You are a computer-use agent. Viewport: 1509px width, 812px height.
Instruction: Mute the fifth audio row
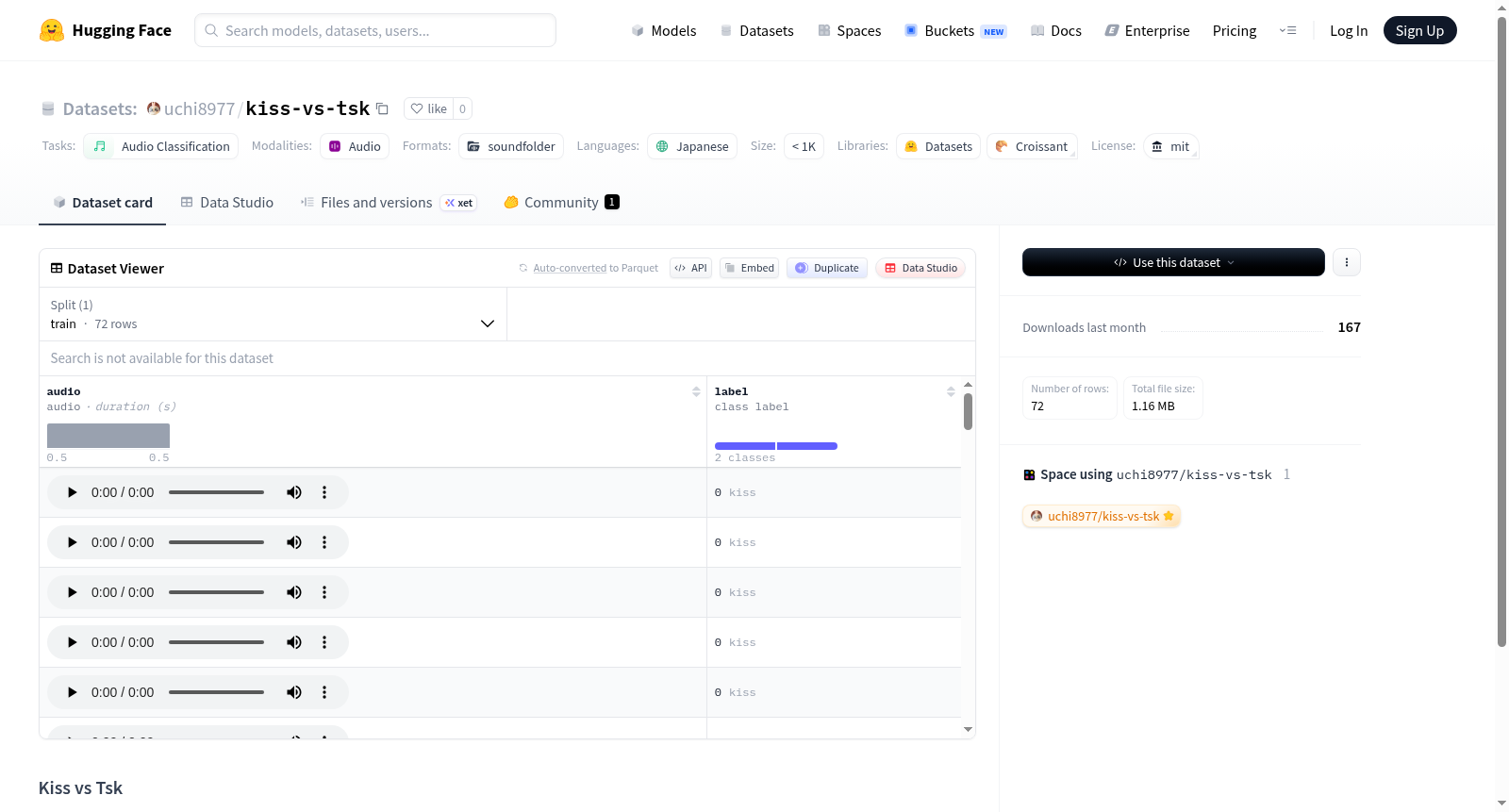click(294, 692)
